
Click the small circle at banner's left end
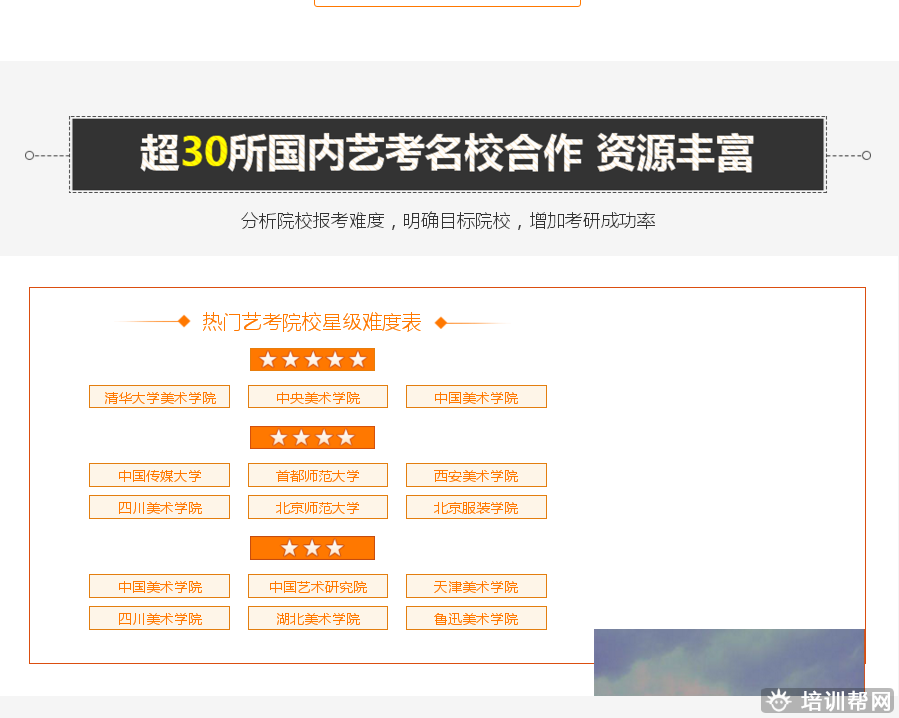point(30,155)
